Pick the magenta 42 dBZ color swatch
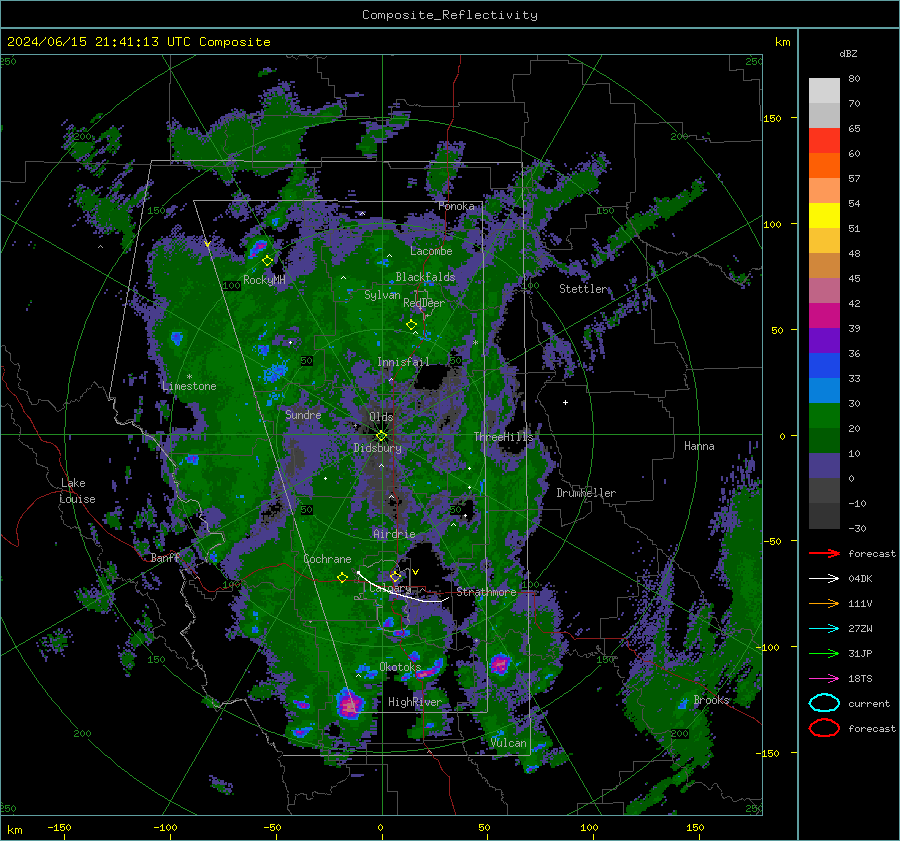Viewport: 900px width, 841px height. 824,315
